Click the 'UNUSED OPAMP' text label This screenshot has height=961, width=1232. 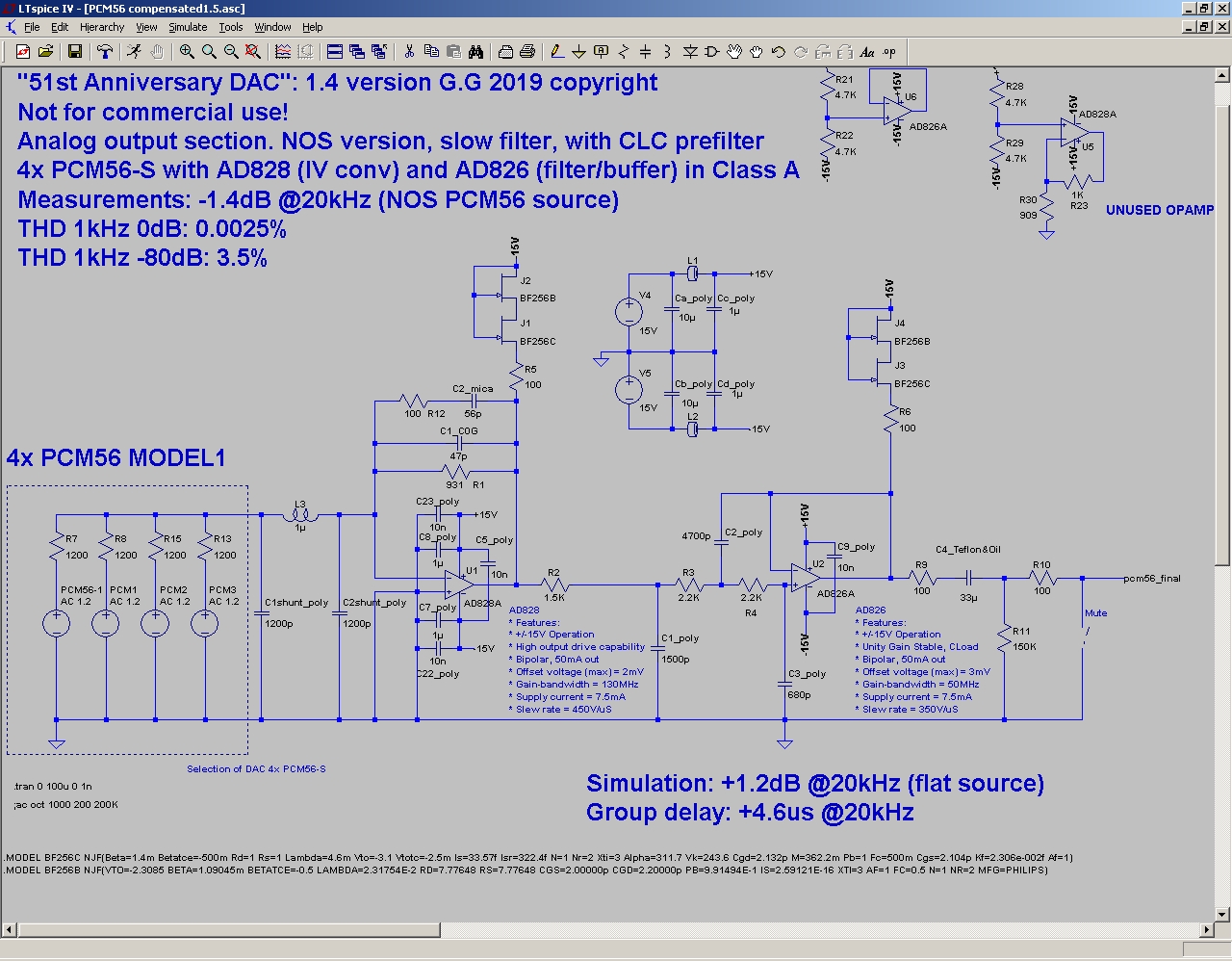(x=1159, y=210)
